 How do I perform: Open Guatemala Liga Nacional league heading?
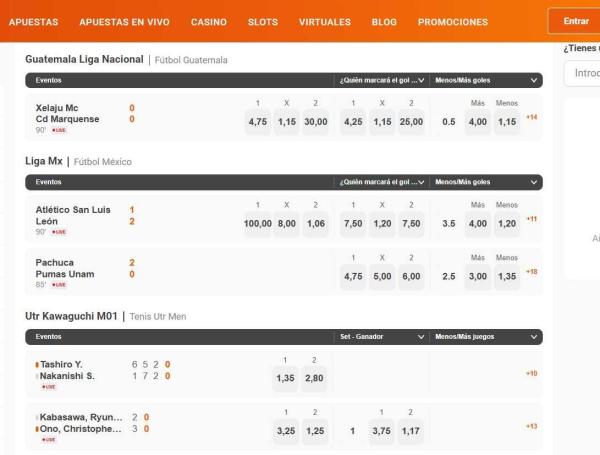(84, 59)
